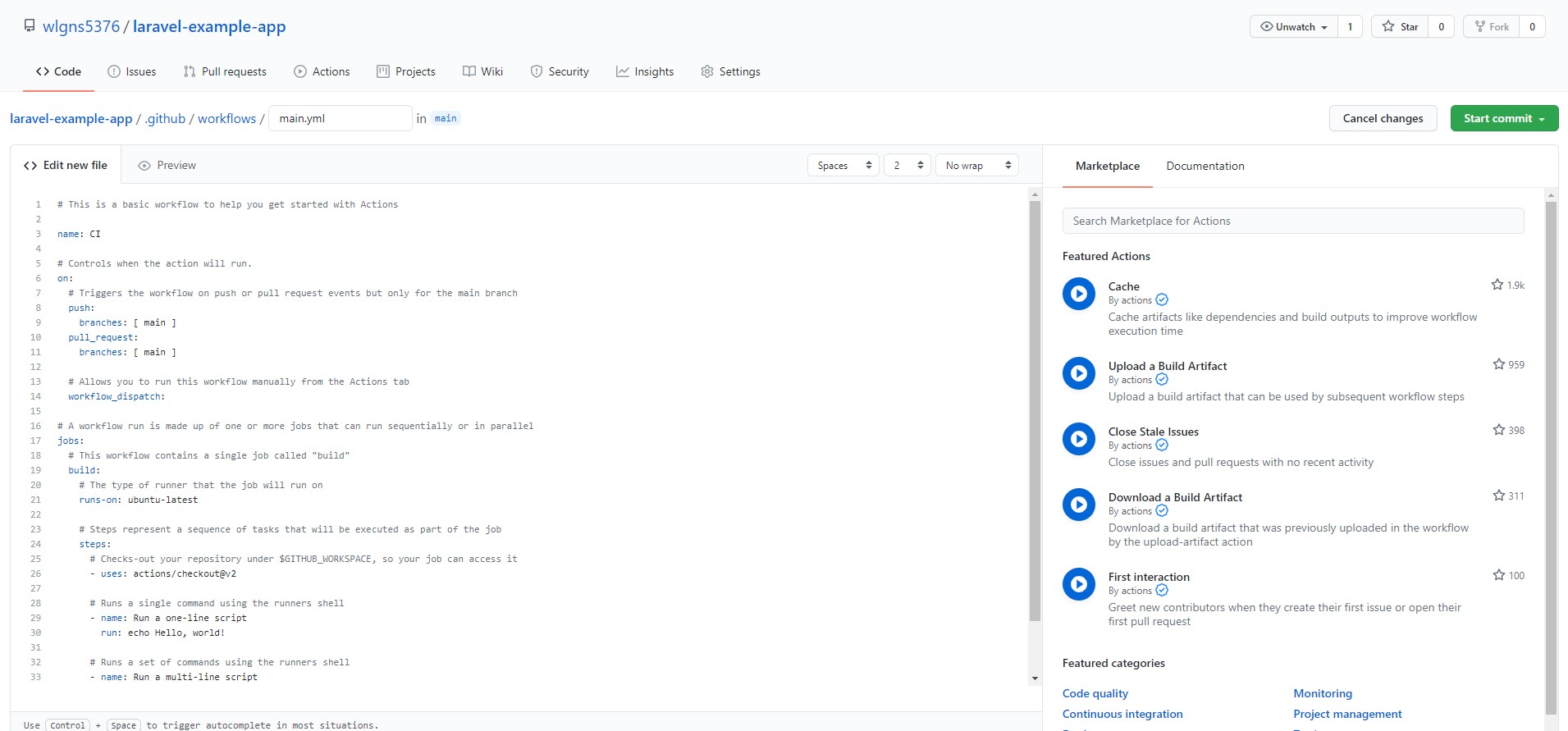The height and width of the screenshot is (731, 1568).
Task: Switch to the Preview tab
Action: coord(167,165)
